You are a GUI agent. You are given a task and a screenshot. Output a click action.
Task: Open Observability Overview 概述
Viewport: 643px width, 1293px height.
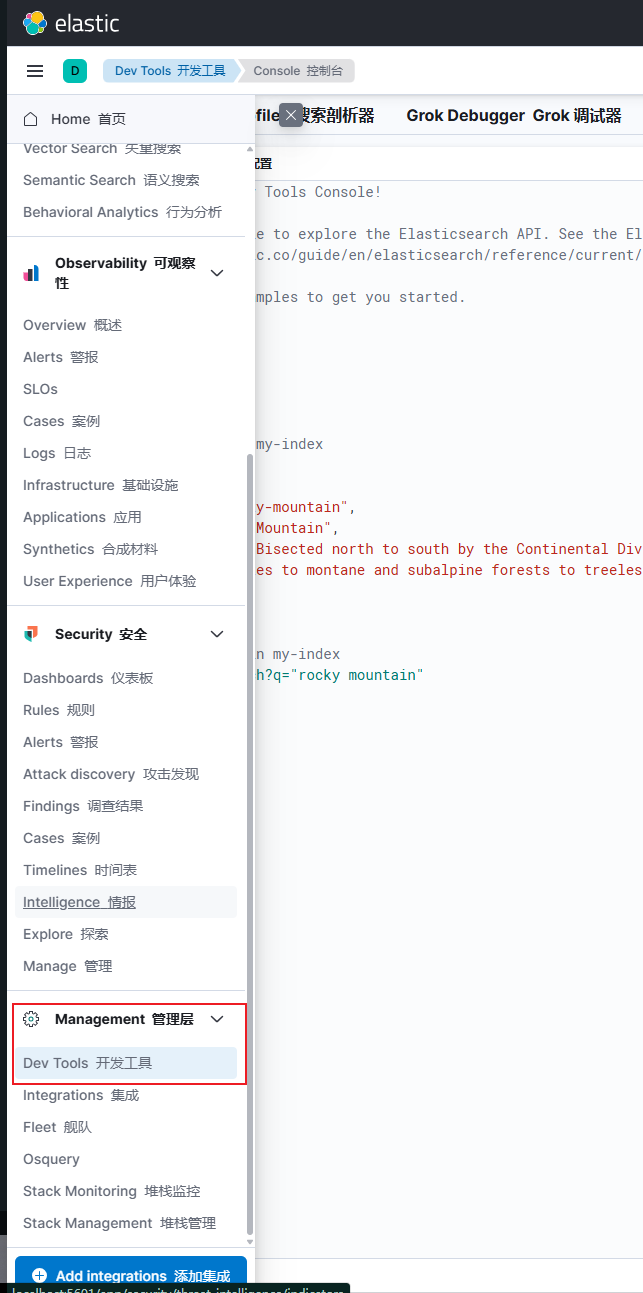[x=72, y=325]
